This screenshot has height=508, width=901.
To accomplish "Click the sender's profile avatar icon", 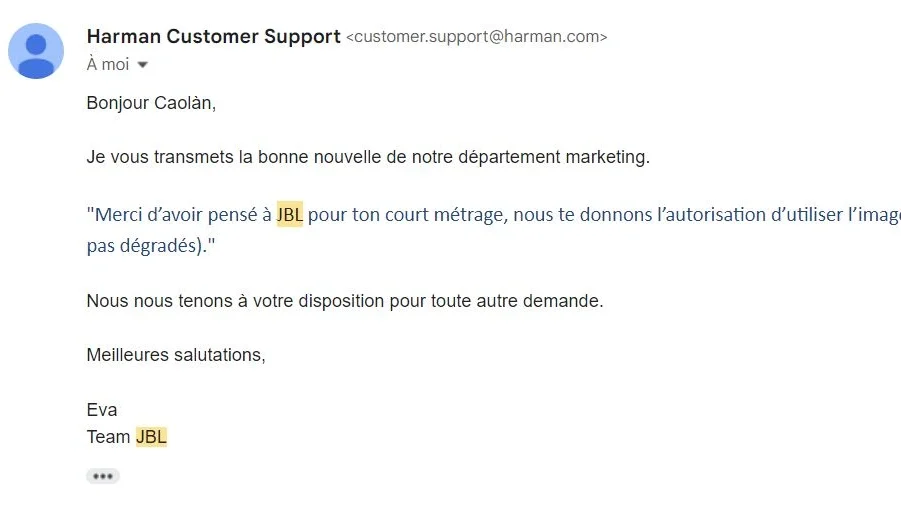I will pos(36,51).
